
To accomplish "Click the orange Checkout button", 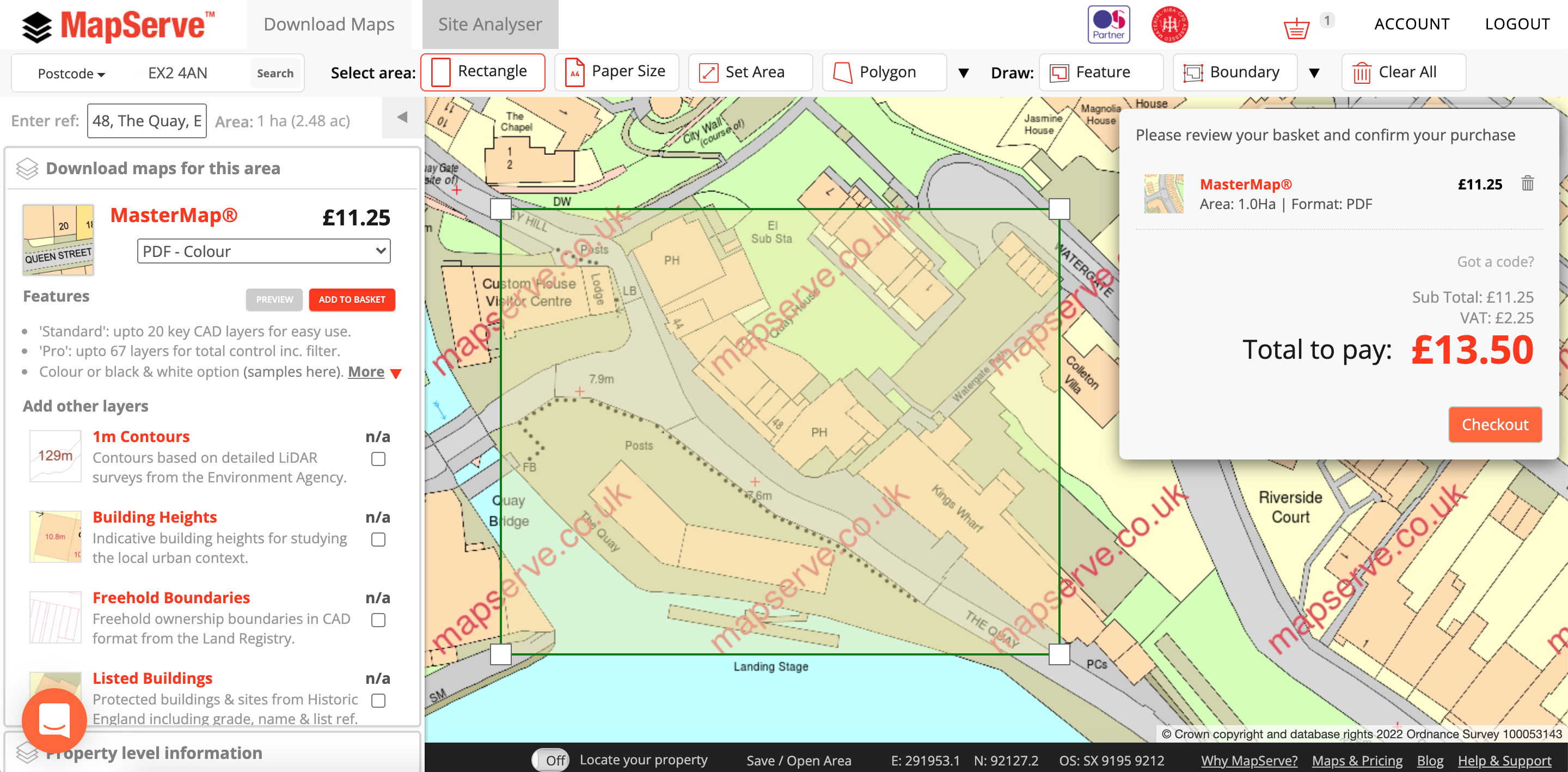I will click(1495, 424).
